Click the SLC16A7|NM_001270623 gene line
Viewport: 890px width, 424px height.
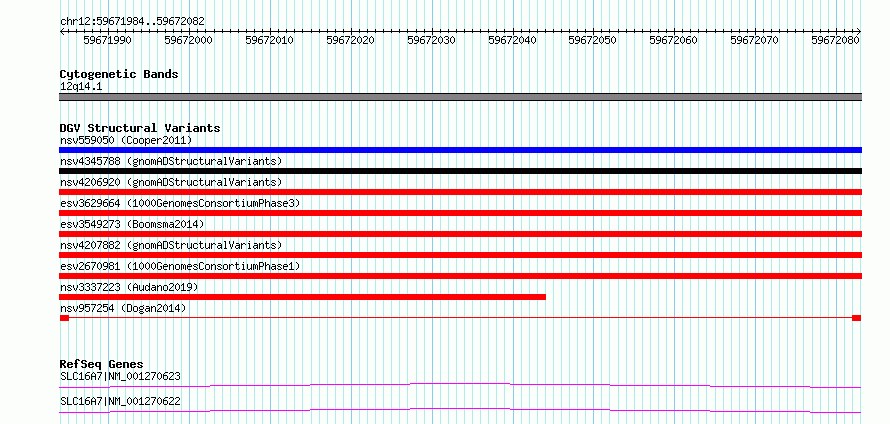[460, 385]
